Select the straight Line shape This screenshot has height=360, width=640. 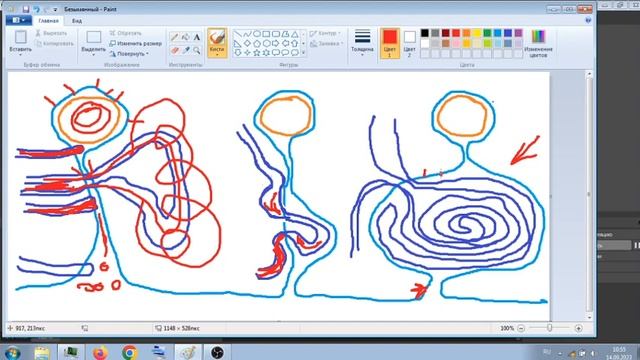point(238,34)
